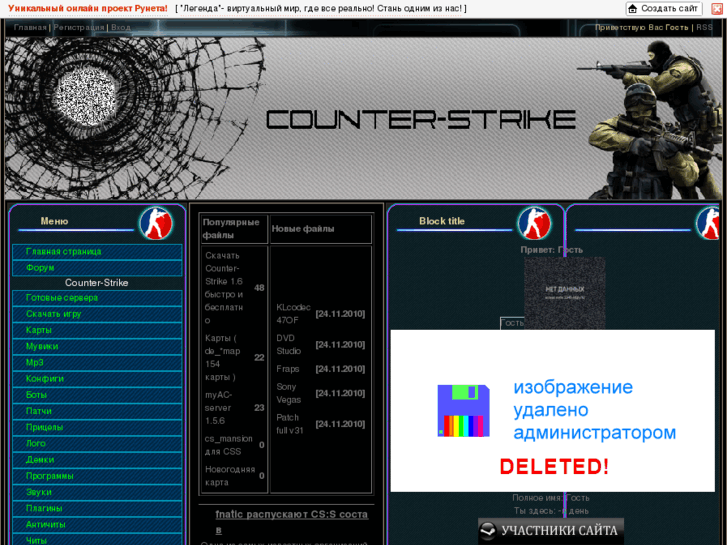
Task: Click the [24.11.2010] date beside Fraps
Action: tap(340, 369)
